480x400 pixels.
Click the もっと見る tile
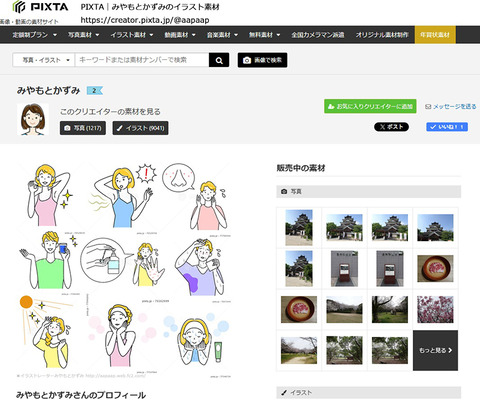[x=435, y=350]
